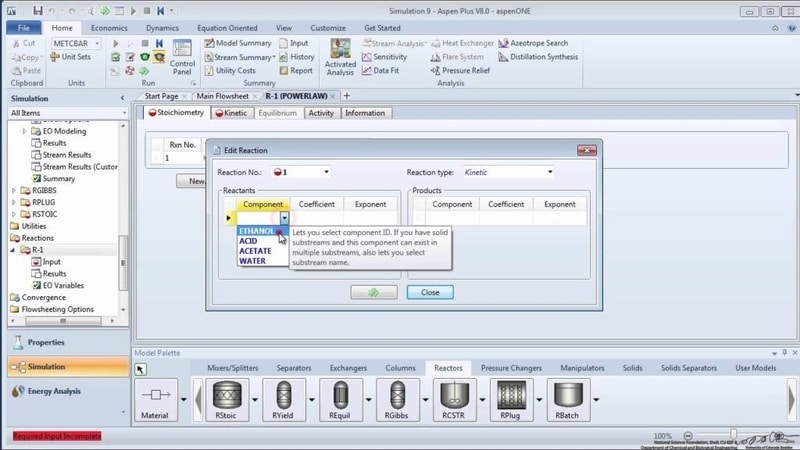Expand the RSTOIC tree node

14,214
